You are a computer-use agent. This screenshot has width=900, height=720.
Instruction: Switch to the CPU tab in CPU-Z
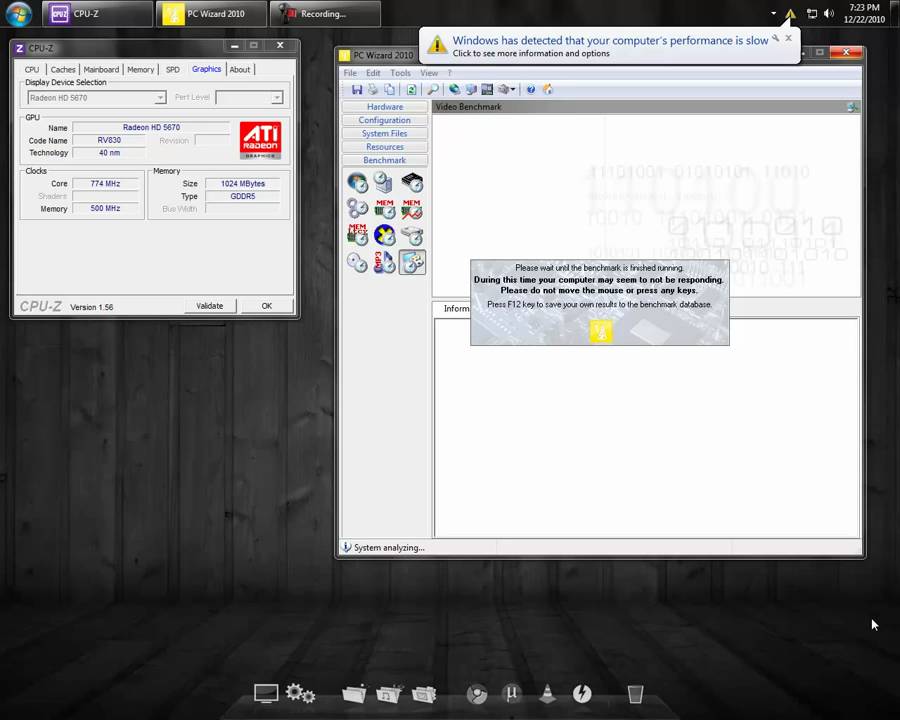pos(32,69)
